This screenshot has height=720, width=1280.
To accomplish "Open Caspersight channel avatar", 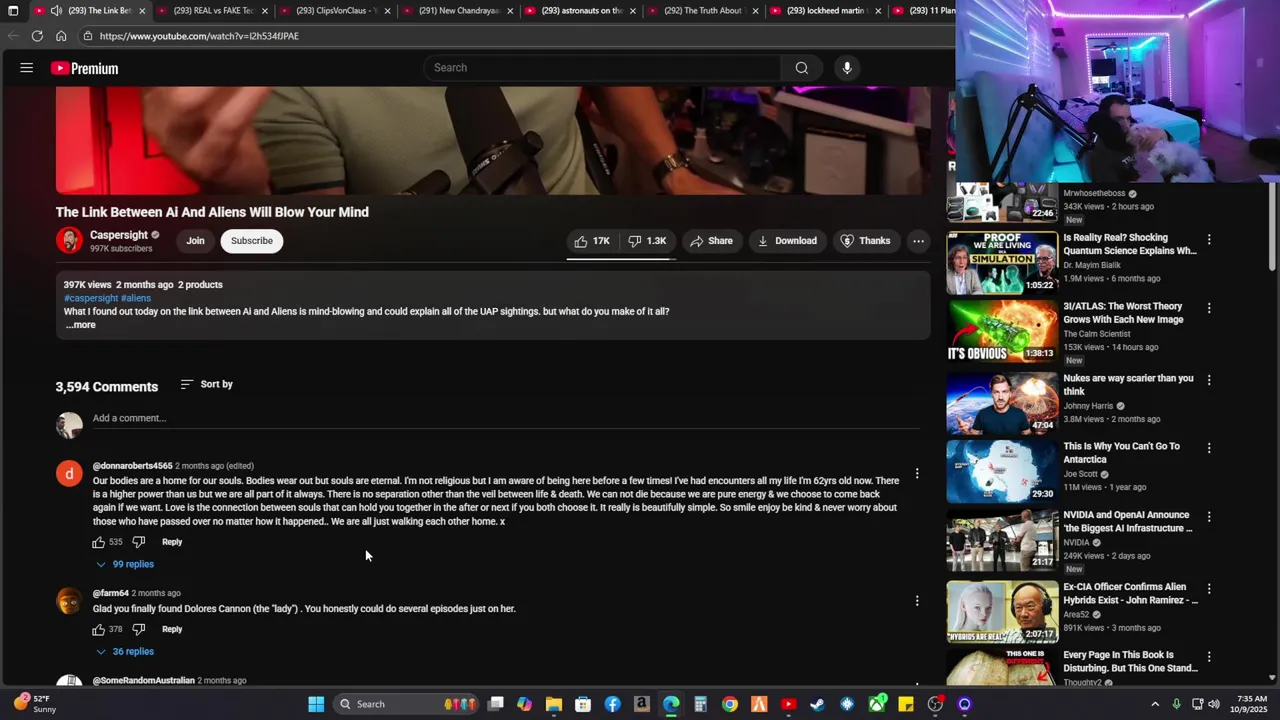I will [x=69, y=240].
